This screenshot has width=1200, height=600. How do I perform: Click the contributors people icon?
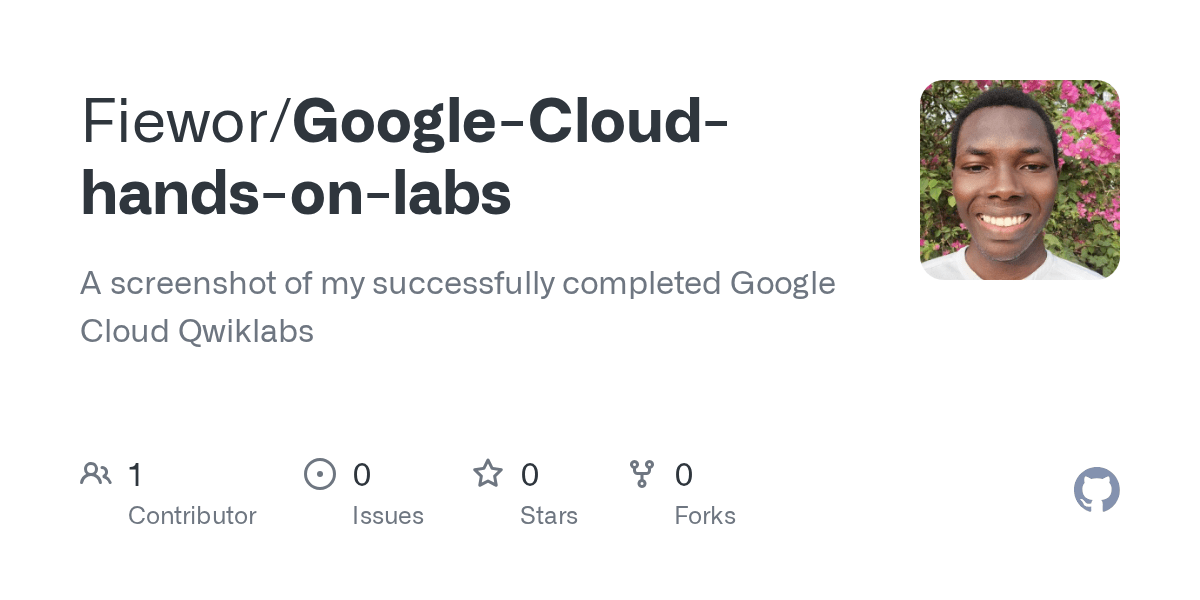click(96, 474)
